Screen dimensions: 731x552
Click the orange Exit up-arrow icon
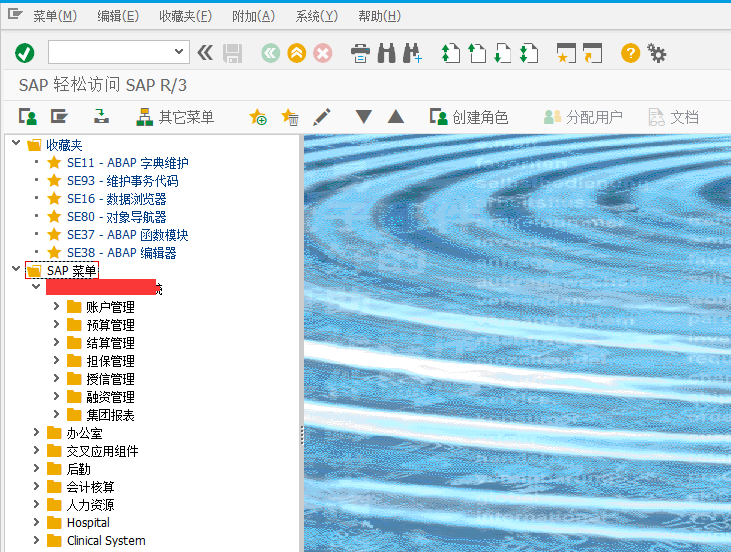tap(297, 53)
